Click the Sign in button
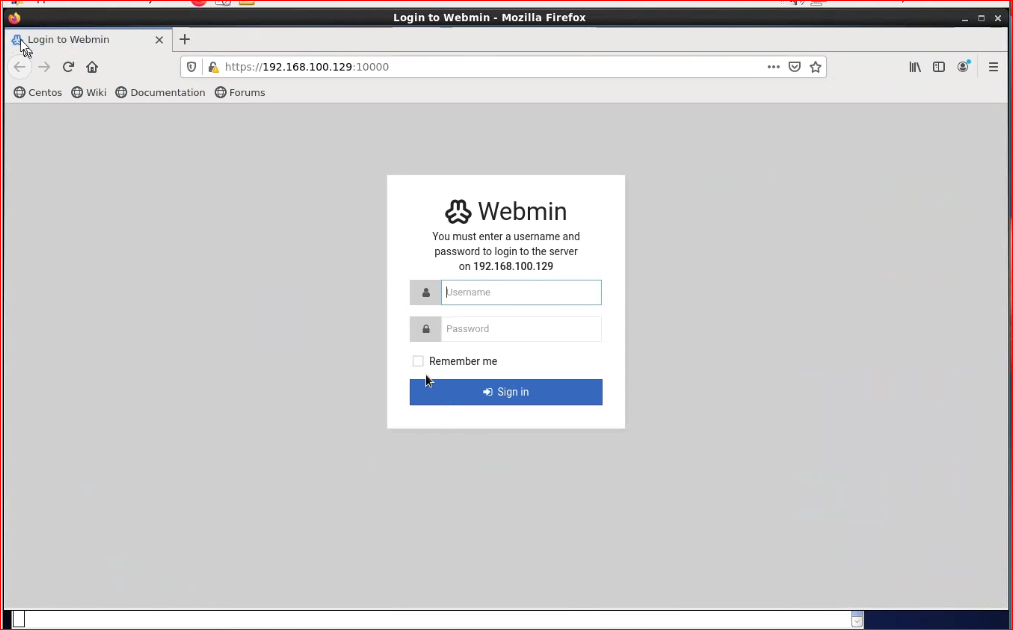The height and width of the screenshot is (630, 1013). (x=506, y=392)
